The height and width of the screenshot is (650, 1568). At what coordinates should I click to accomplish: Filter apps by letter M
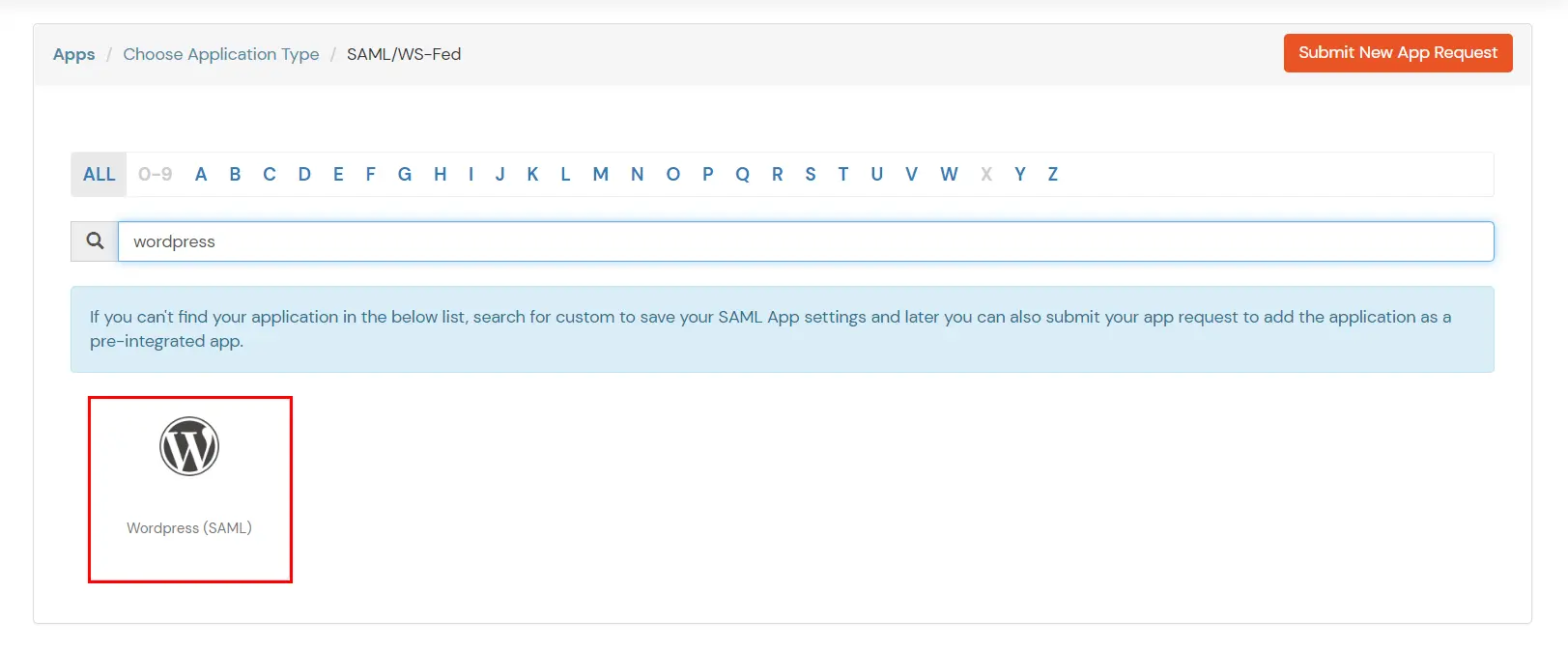point(601,175)
